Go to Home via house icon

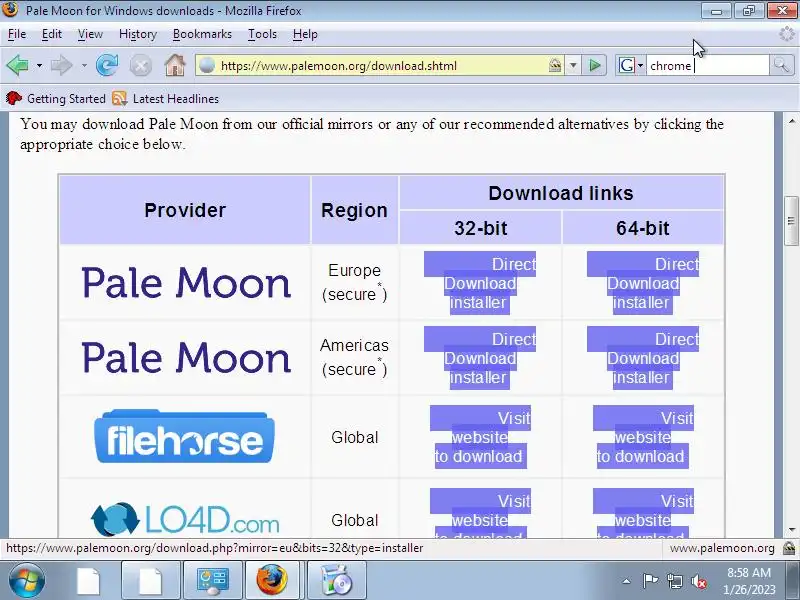[x=175, y=65]
